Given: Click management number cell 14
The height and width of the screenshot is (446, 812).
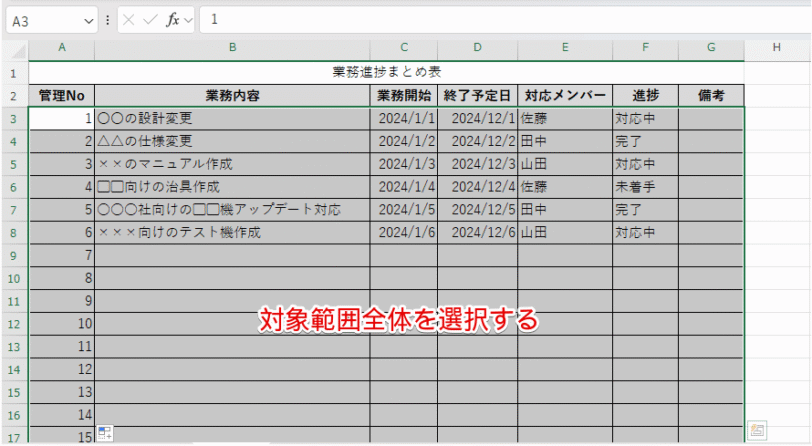Looking at the screenshot, I should pos(62,415).
